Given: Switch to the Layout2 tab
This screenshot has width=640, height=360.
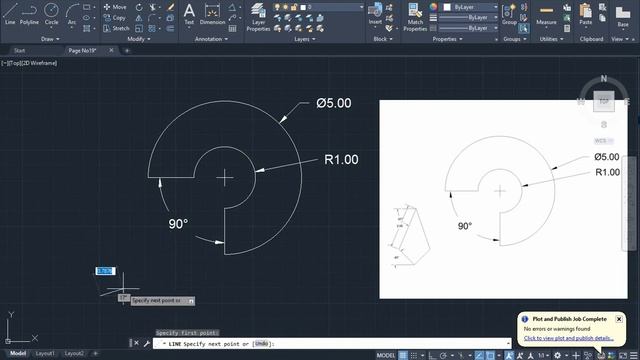Looking at the screenshot, I should tap(74, 353).
